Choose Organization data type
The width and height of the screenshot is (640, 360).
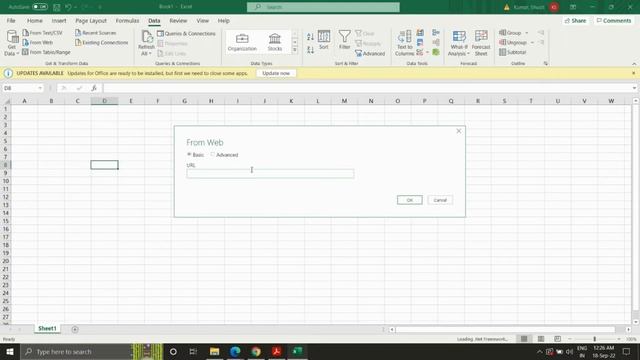coord(242,42)
